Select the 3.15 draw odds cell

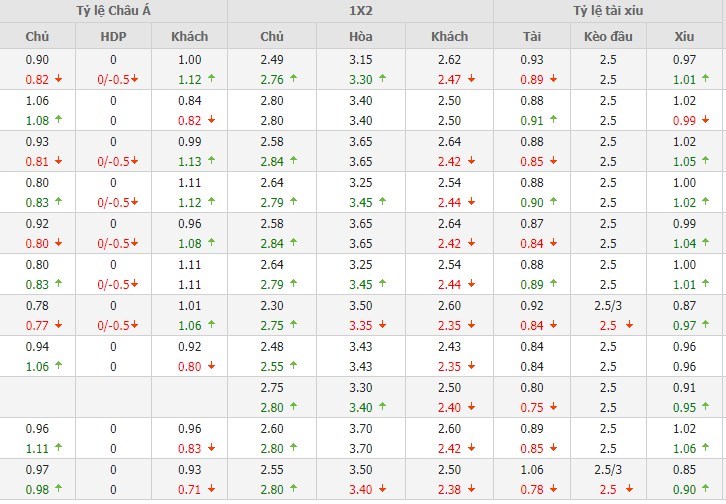tap(359, 60)
